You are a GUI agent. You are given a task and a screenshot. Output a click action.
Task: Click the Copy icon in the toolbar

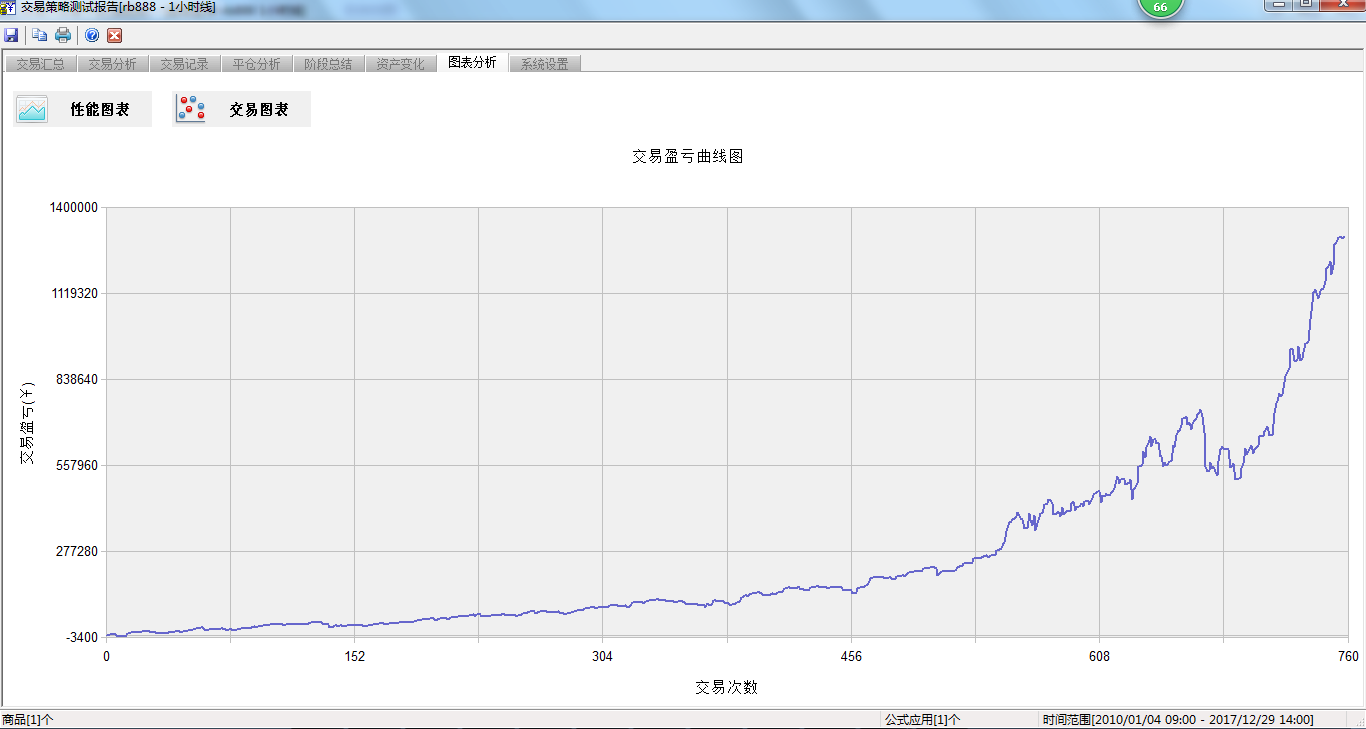click(40, 35)
